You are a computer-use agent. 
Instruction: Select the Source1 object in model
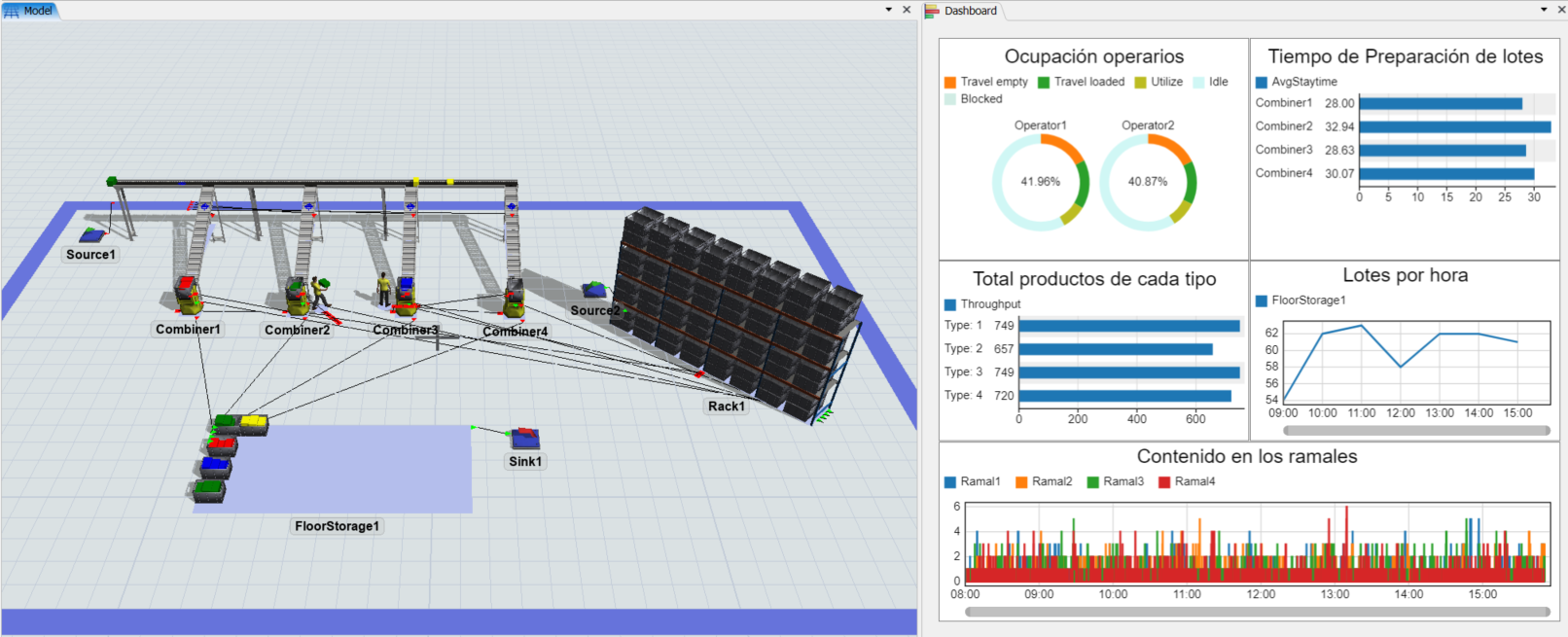point(92,235)
